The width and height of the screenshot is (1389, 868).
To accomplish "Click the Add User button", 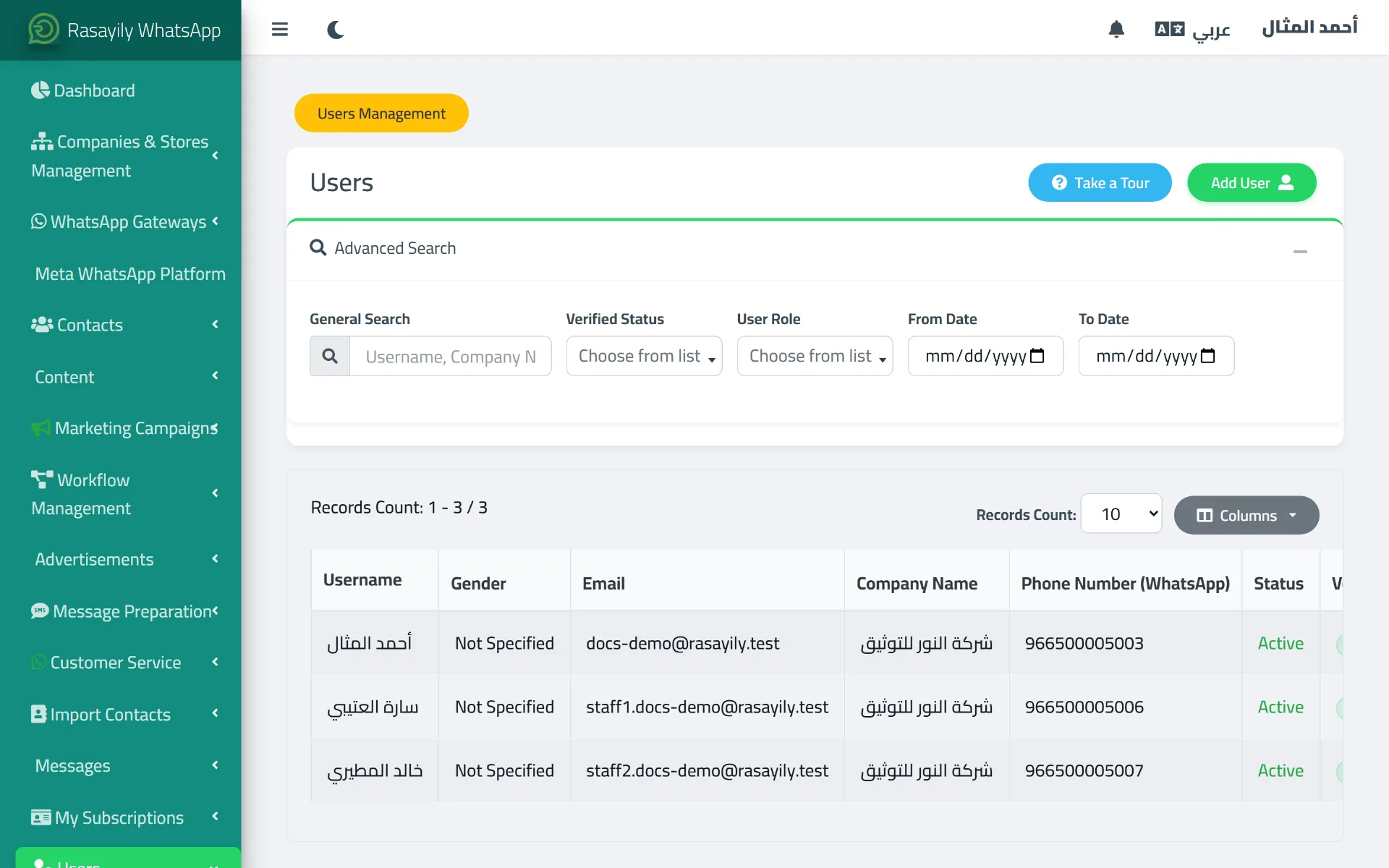I will (1252, 182).
